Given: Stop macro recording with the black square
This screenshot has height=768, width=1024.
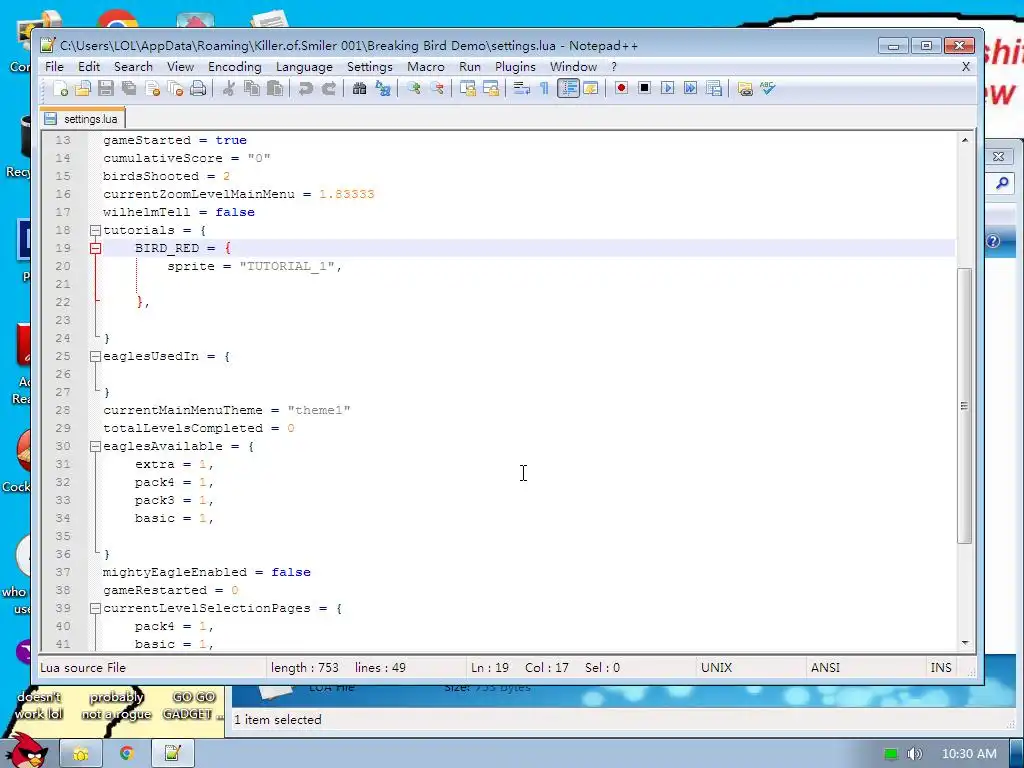Looking at the screenshot, I should coord(644,88).
